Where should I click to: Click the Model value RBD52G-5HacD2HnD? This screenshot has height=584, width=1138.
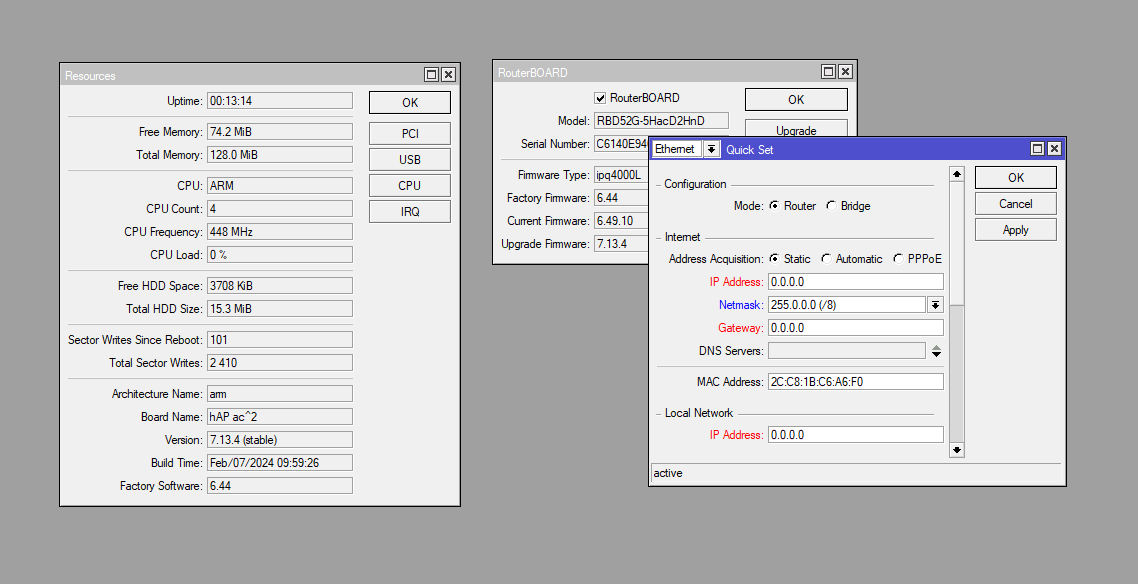tap(661, 120)
